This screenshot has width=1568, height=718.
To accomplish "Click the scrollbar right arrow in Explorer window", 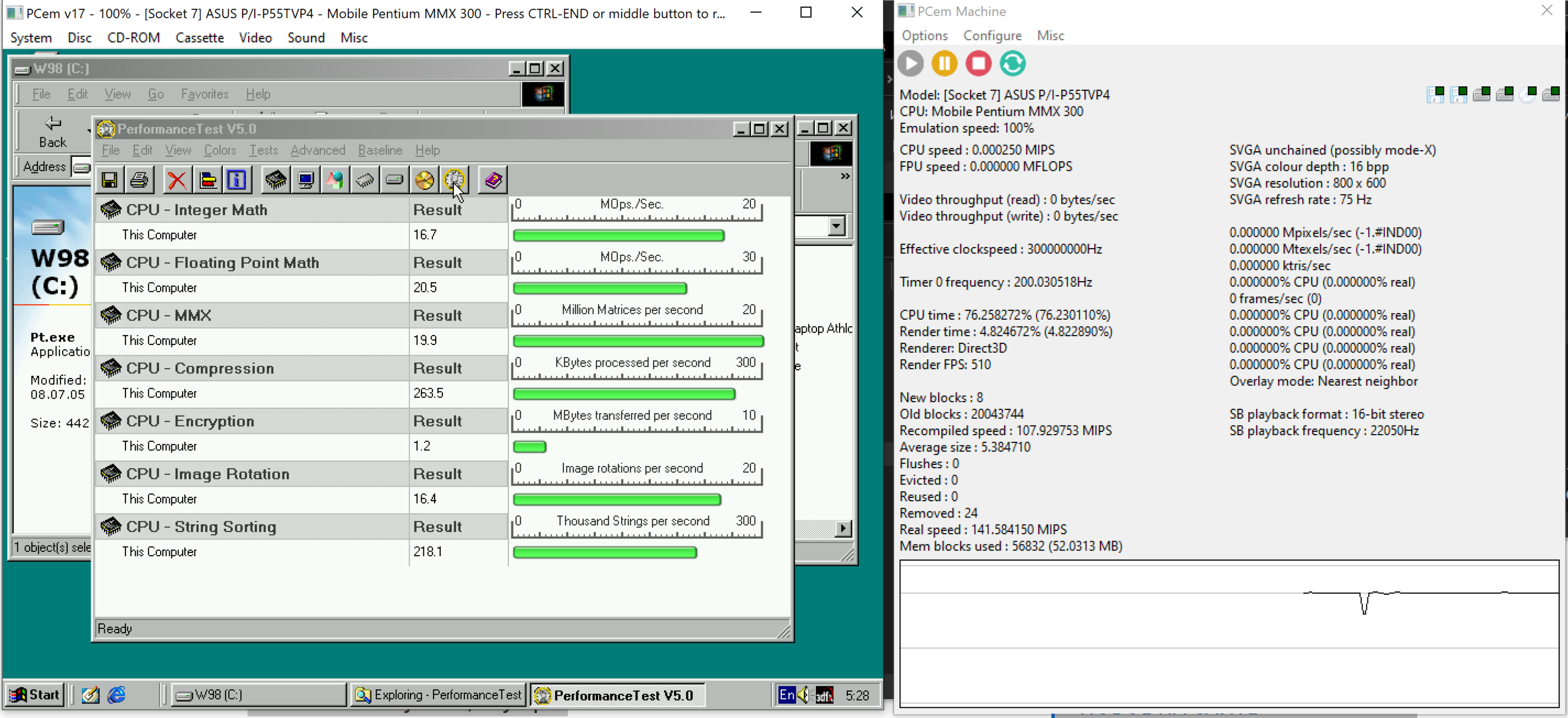I will (843, 528).
